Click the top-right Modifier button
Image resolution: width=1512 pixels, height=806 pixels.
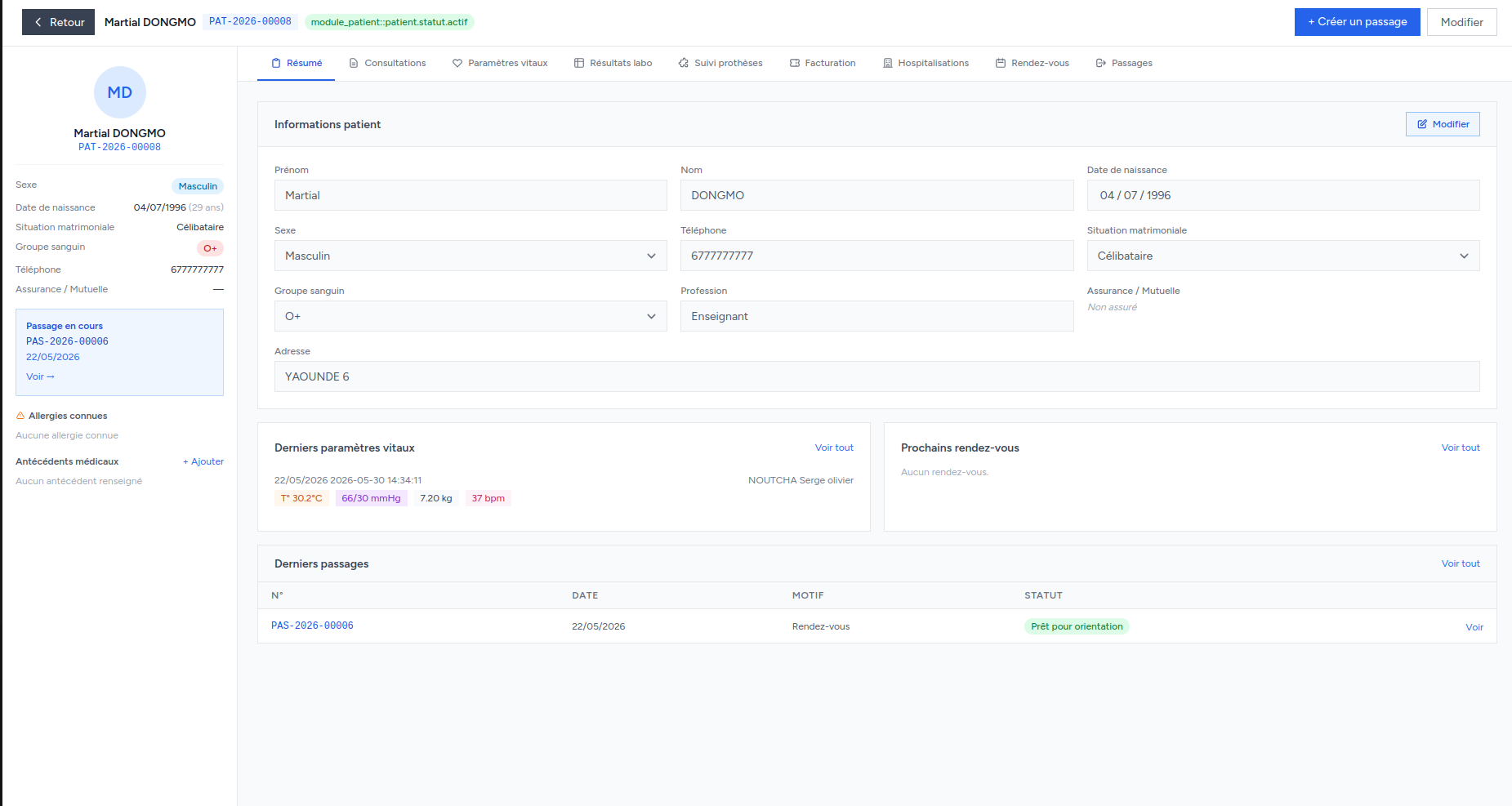coord(1461,22)
